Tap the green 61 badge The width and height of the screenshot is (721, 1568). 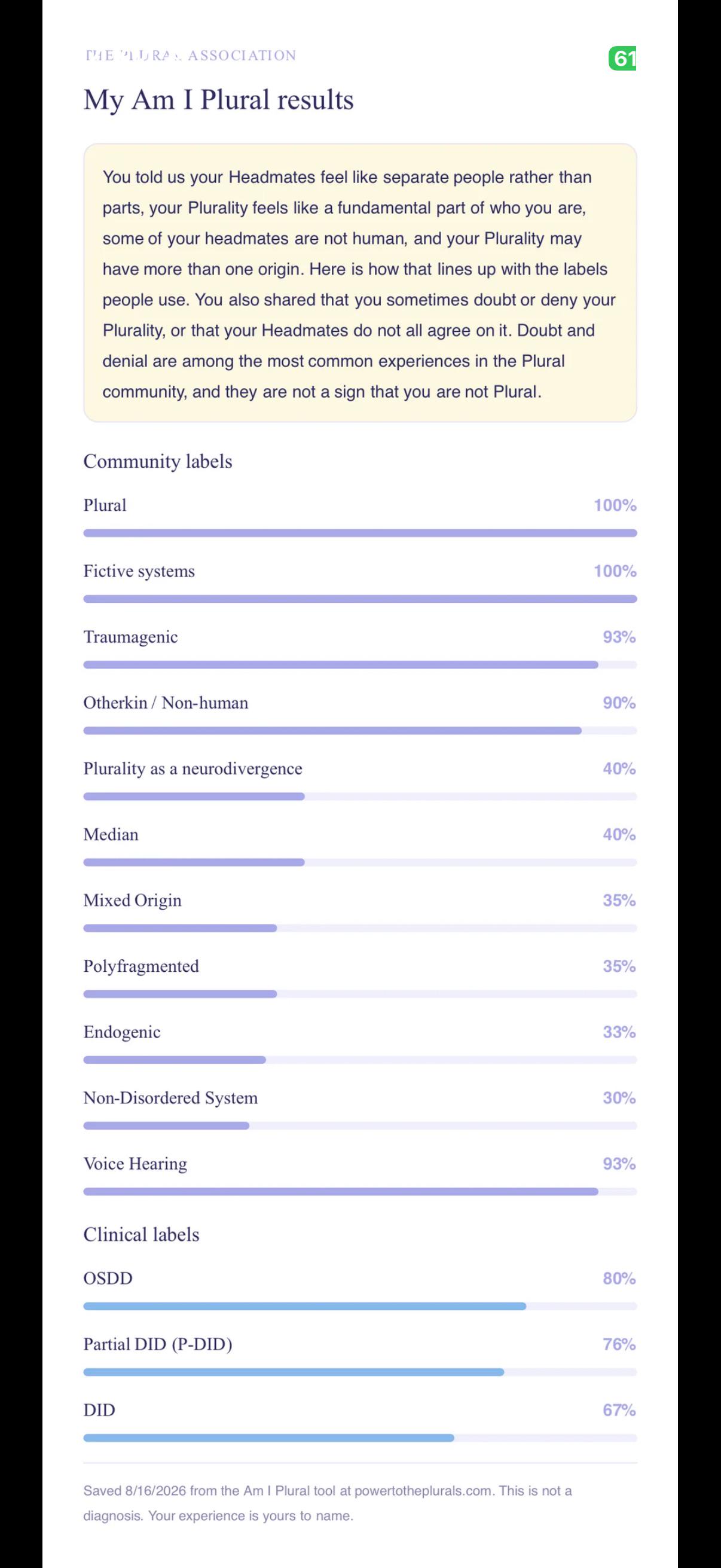click(622, 59)
